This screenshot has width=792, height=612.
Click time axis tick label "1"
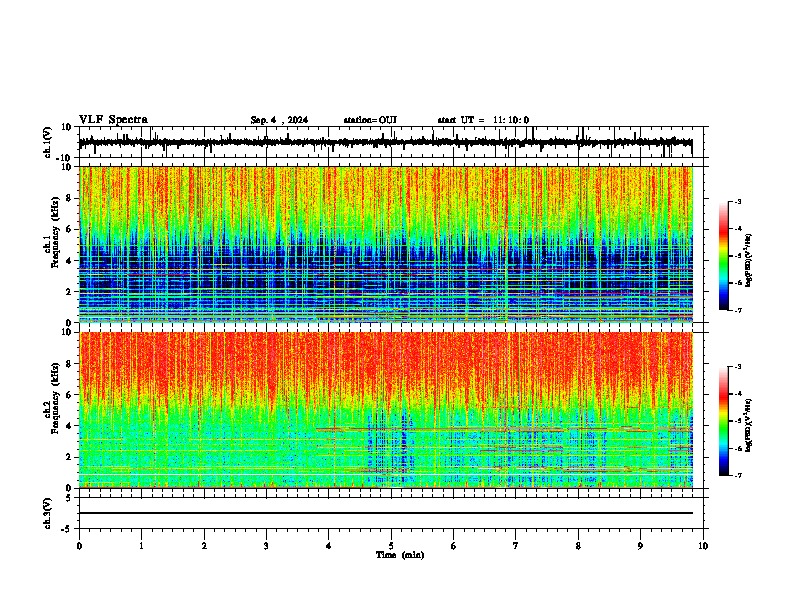coord(141,546)
